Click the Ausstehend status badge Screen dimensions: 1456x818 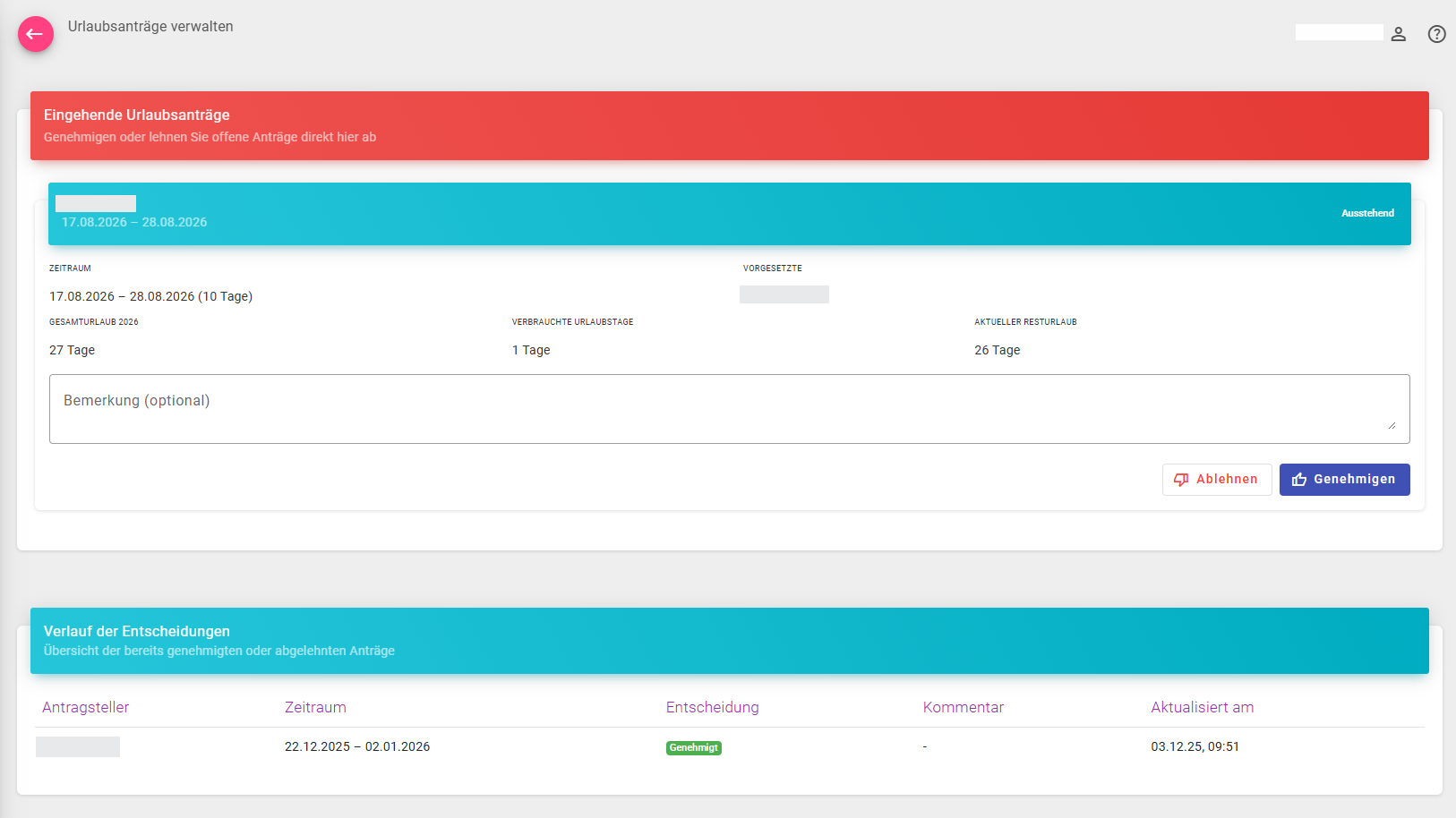pyautogui.click(x=1366, y=213)
